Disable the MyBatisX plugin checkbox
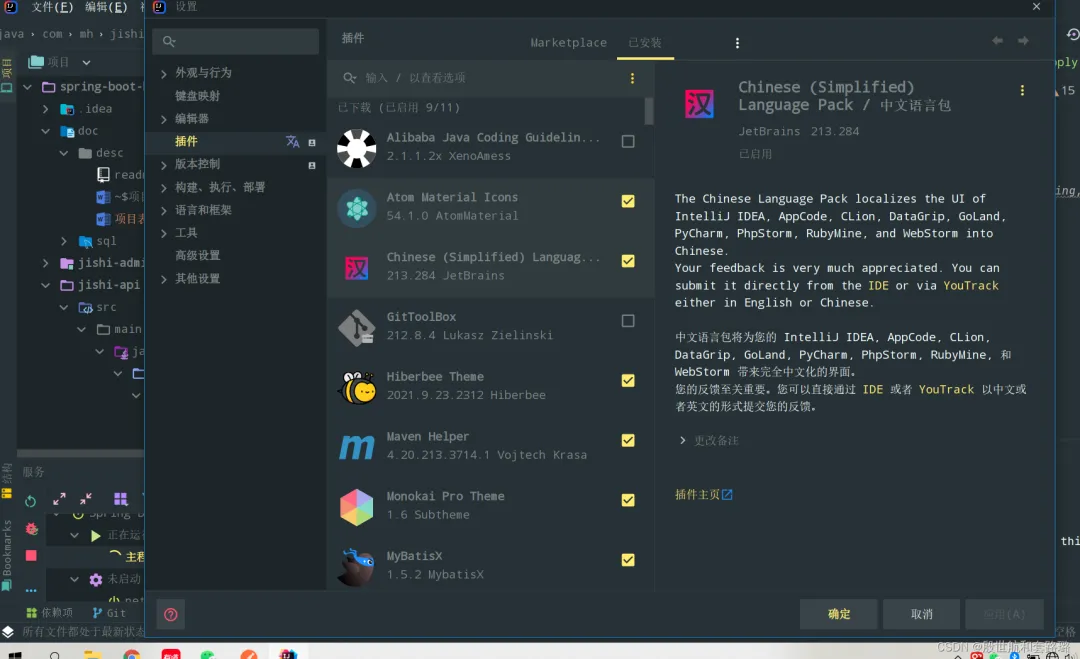The image size is (1080, 659). click(x=627, y=560)
